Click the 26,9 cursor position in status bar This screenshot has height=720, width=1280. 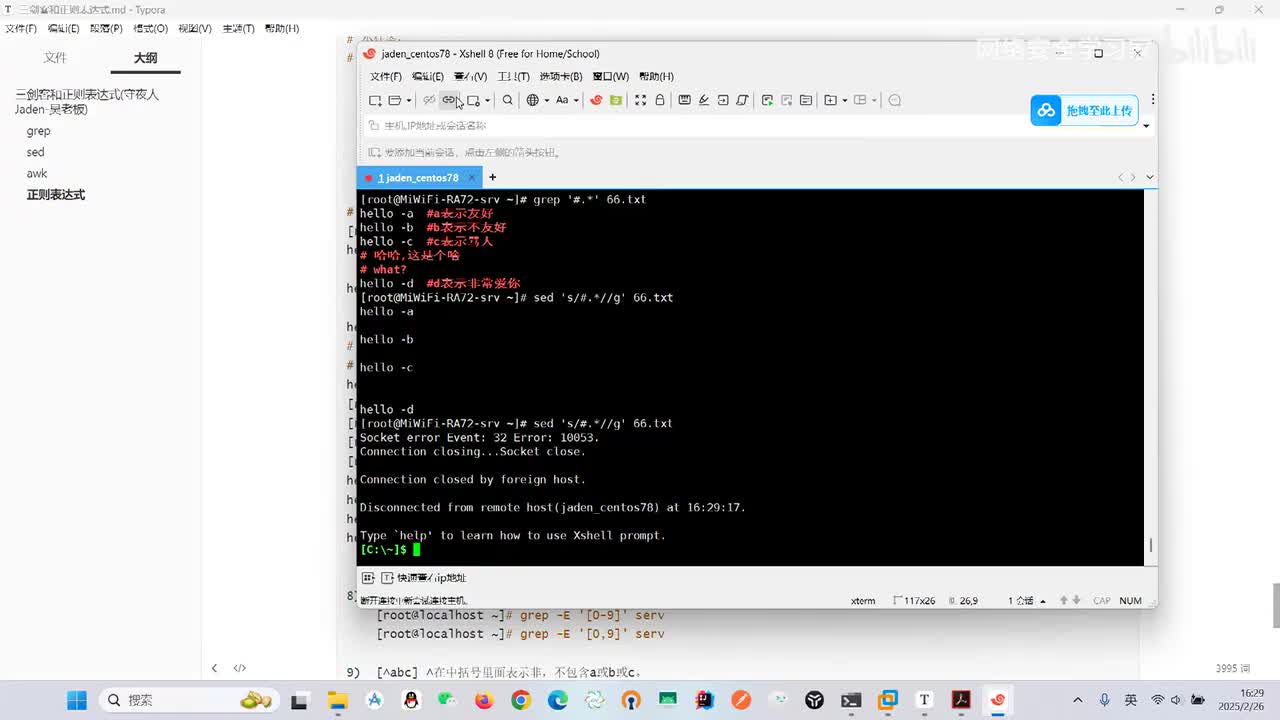969,601
